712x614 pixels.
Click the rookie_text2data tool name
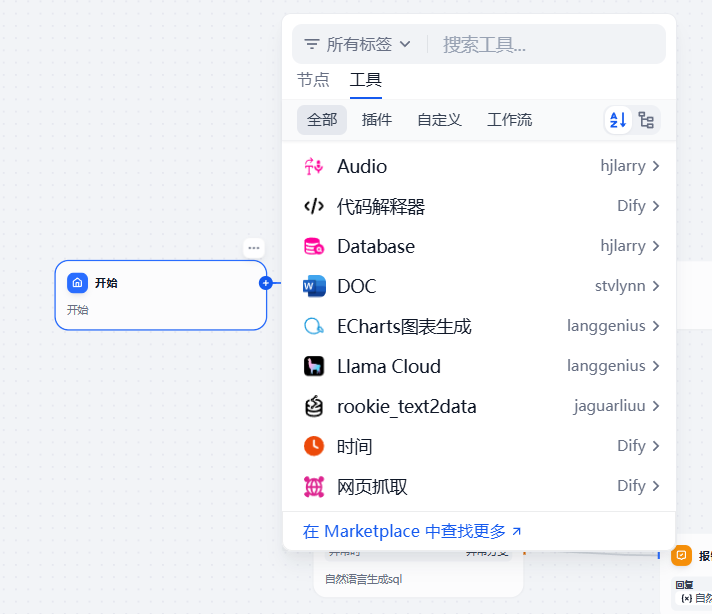click(406, 406)
